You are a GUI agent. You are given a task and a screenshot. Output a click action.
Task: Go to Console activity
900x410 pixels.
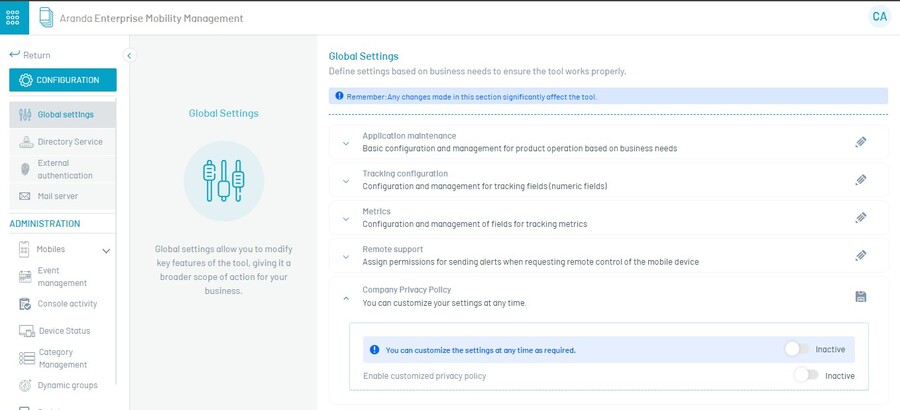[x=67, y=304]
